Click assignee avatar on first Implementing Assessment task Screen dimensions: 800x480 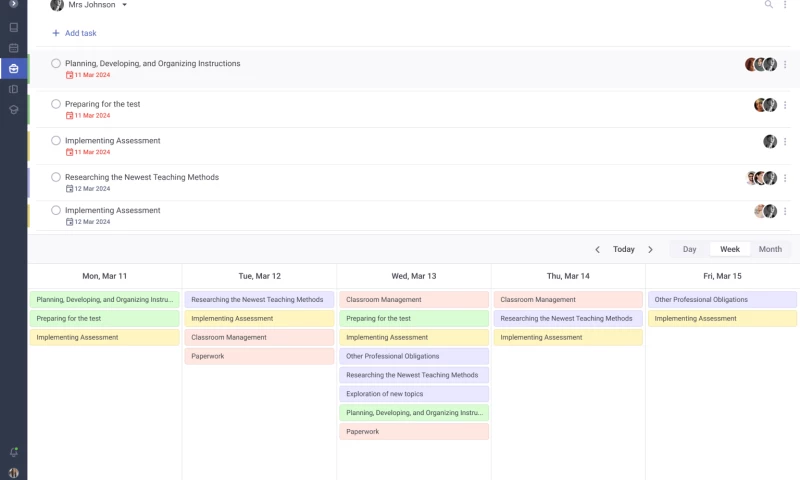pos(770,141)
